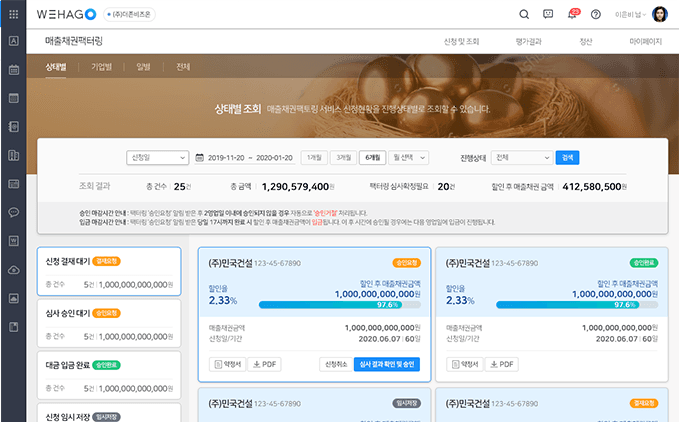680x422 pixels.
Task: Open the date range calendar icon
Action: coord(199,157)
